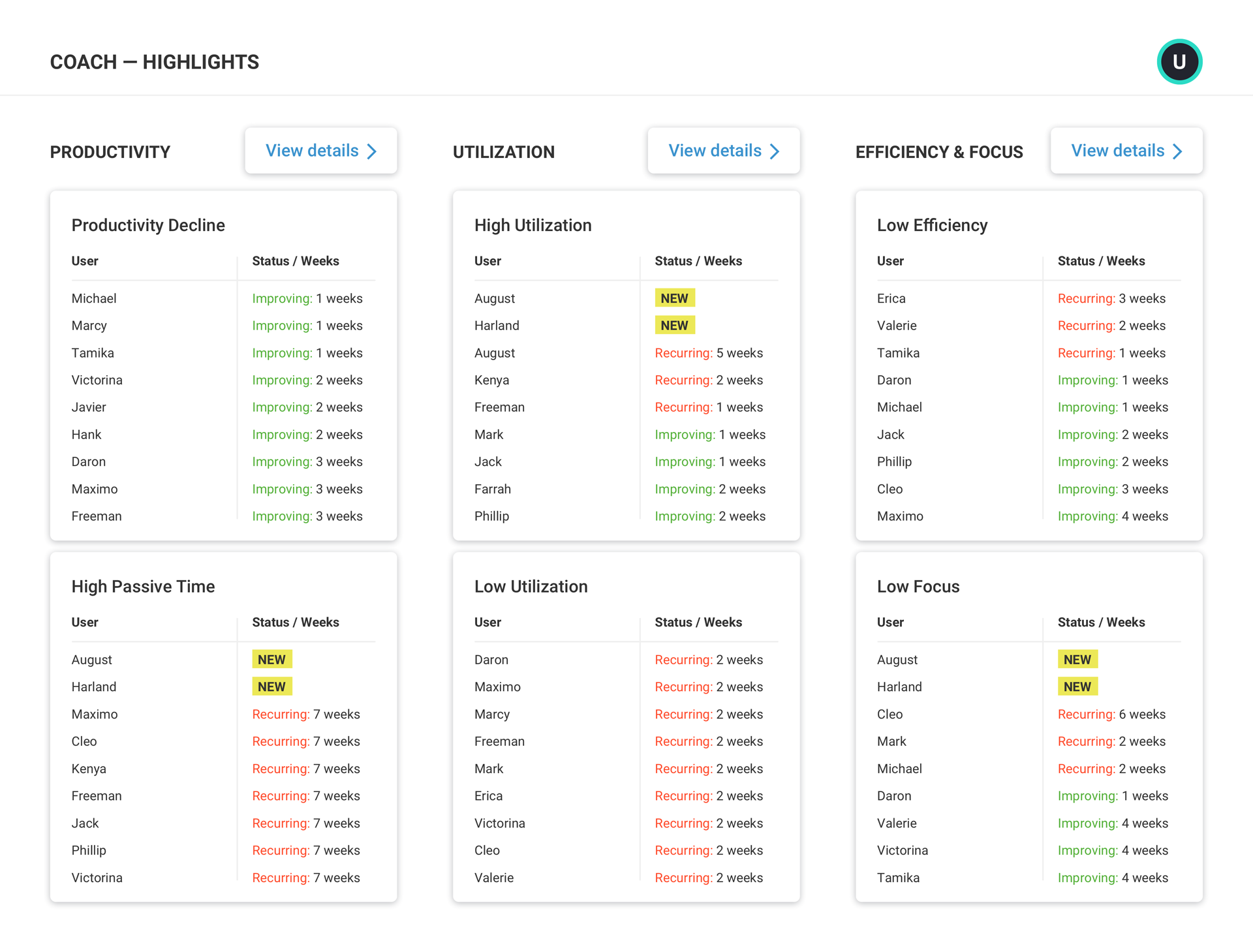The image size is (1253, 952).
Task: Click Cleo's Recurring 6 weeks status
Action: (1111, 714)
